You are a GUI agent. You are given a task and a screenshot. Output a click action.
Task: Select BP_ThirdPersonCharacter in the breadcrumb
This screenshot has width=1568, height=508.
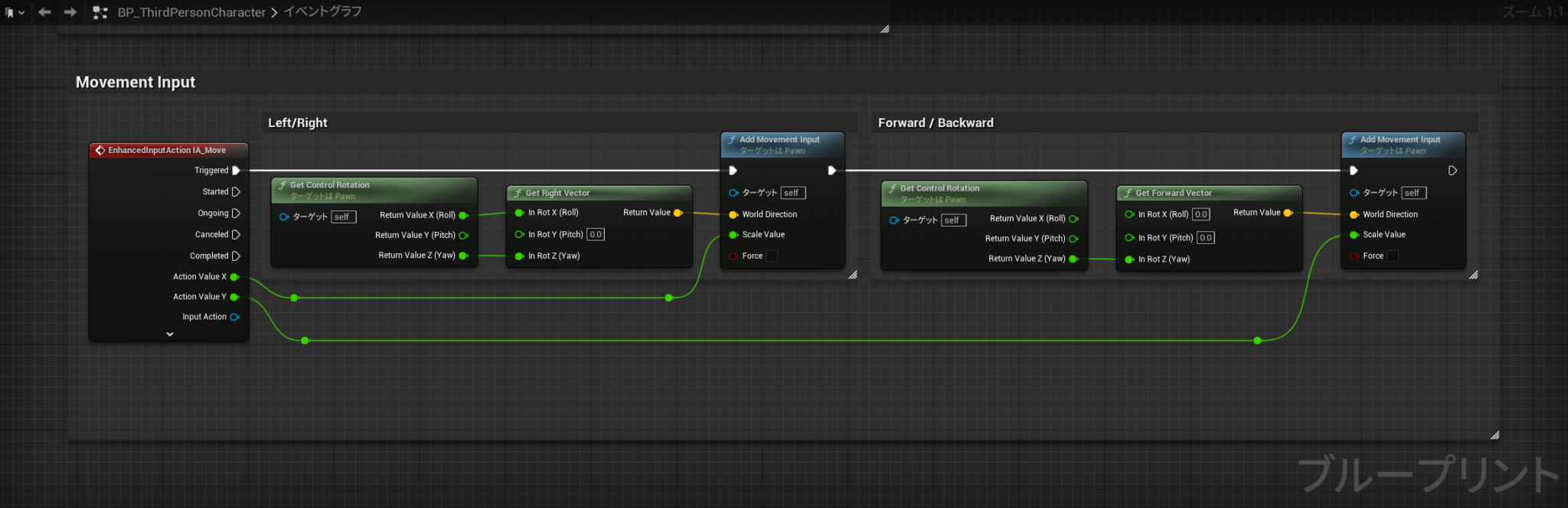click(191, 12)
